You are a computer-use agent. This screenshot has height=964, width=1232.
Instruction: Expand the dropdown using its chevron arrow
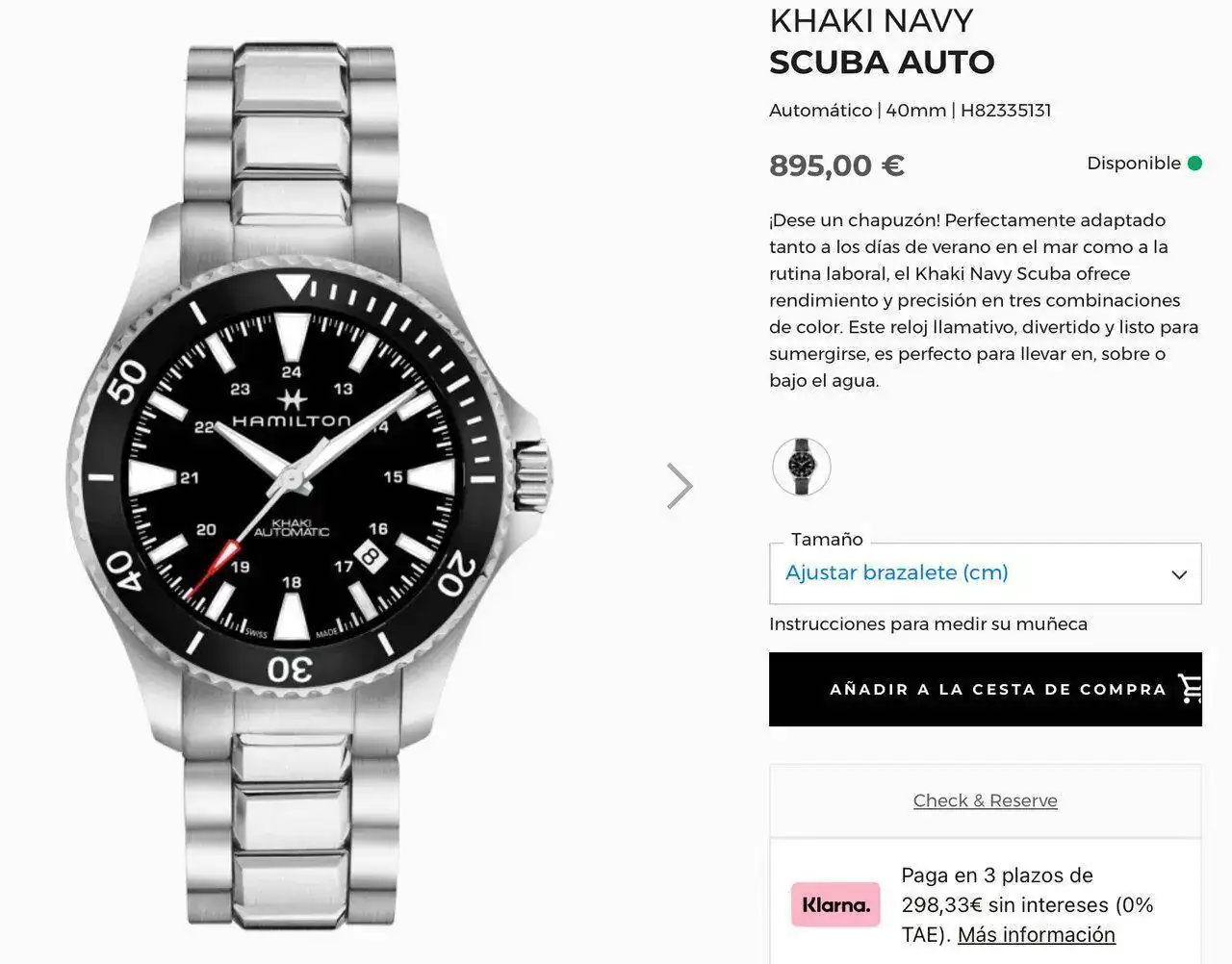coord(1178,574)
